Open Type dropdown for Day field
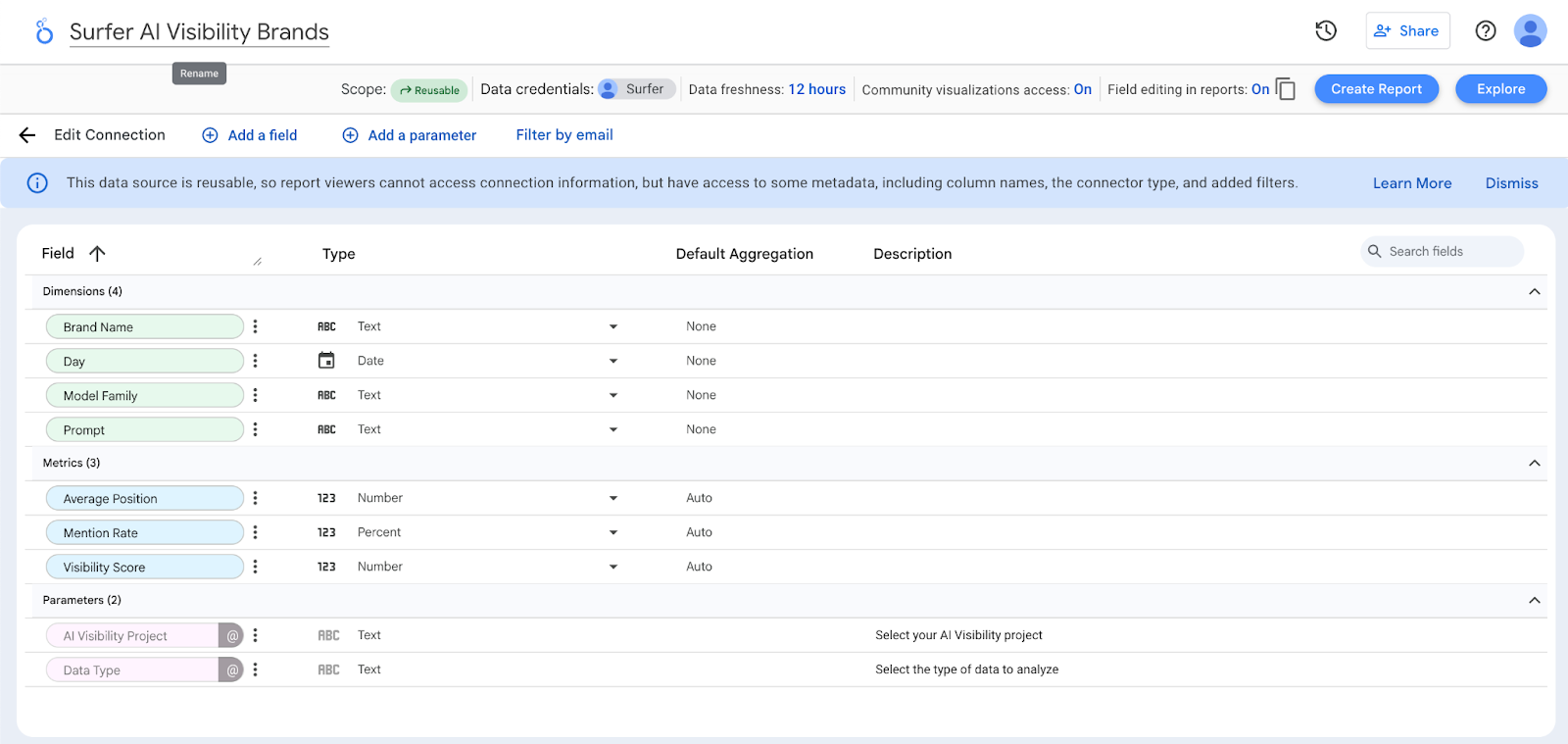 pyautogui.click(x=613, y=361)
